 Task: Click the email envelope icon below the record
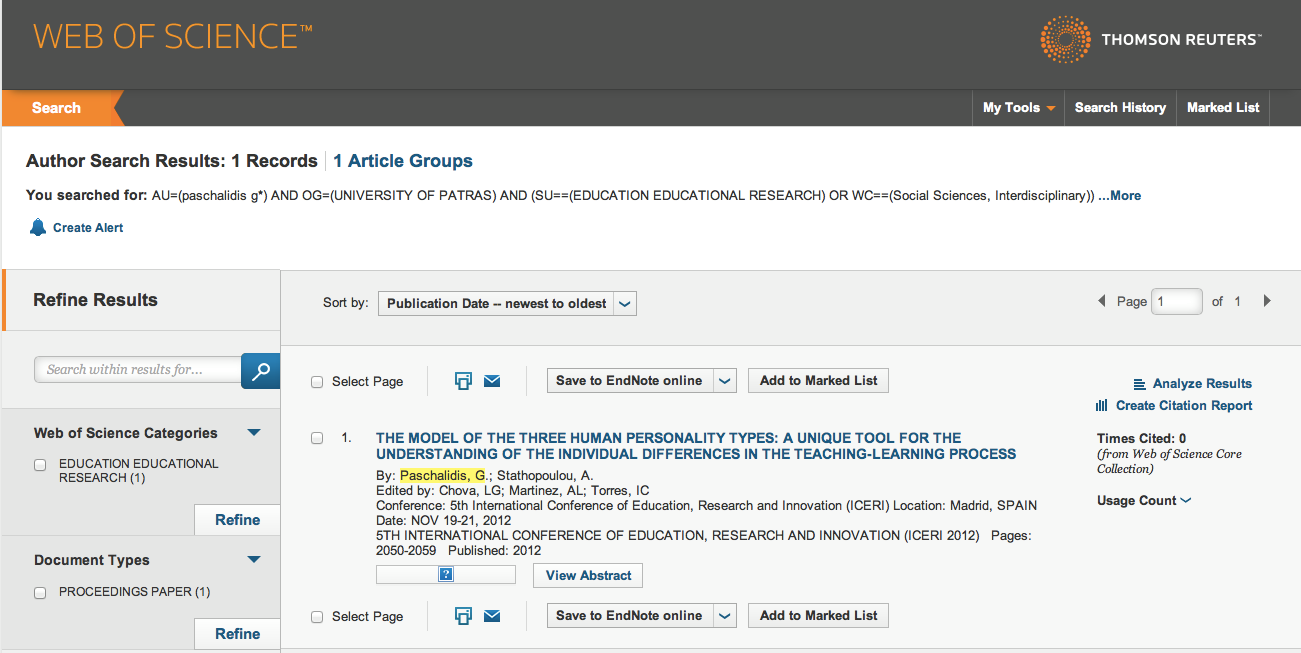[x=492, y=616]
